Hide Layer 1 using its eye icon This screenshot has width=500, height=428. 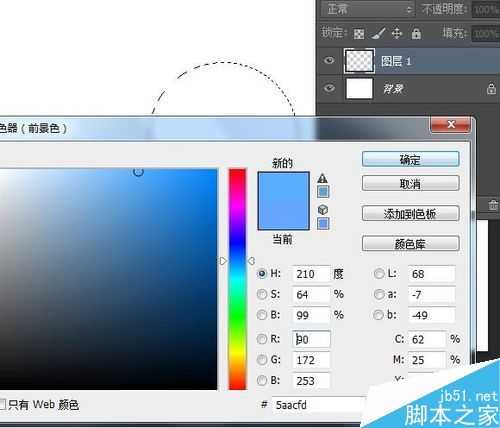[329, 60]
